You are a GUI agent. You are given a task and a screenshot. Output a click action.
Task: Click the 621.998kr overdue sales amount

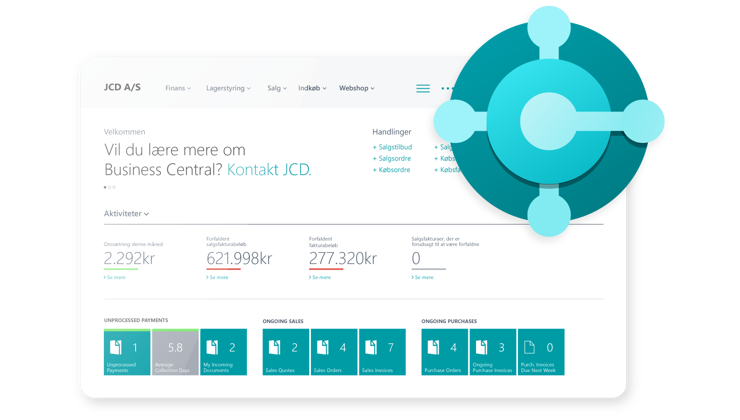[x=239, y=259]
